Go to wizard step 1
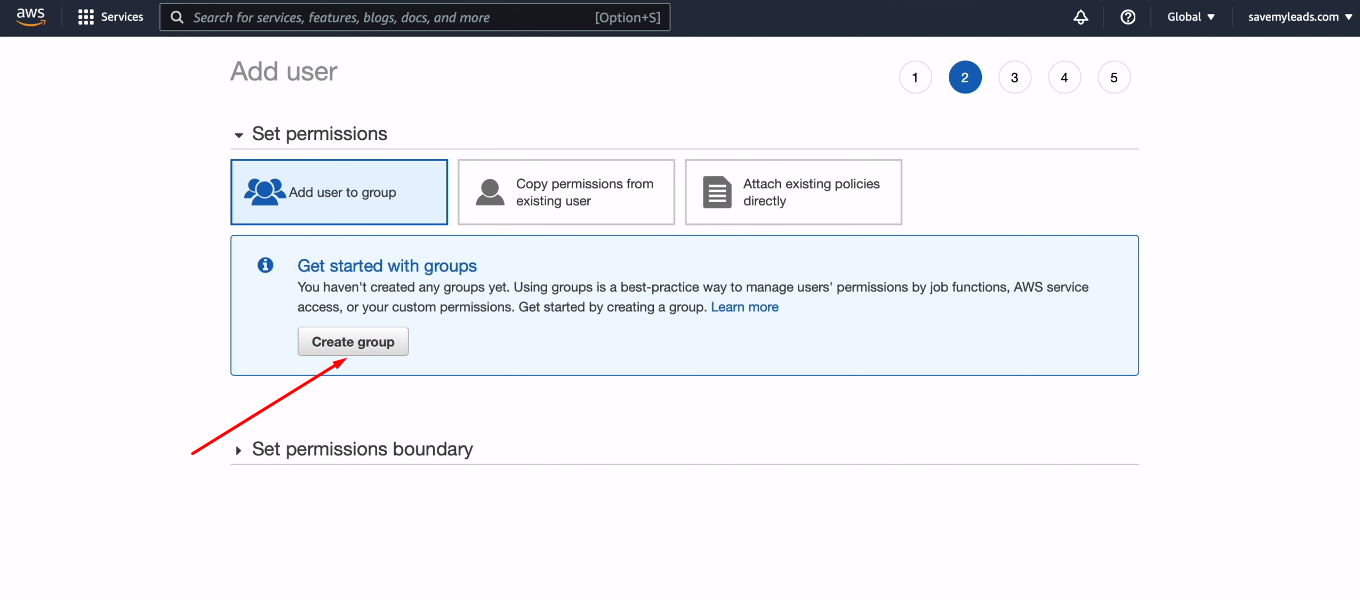 pos(915,77)
